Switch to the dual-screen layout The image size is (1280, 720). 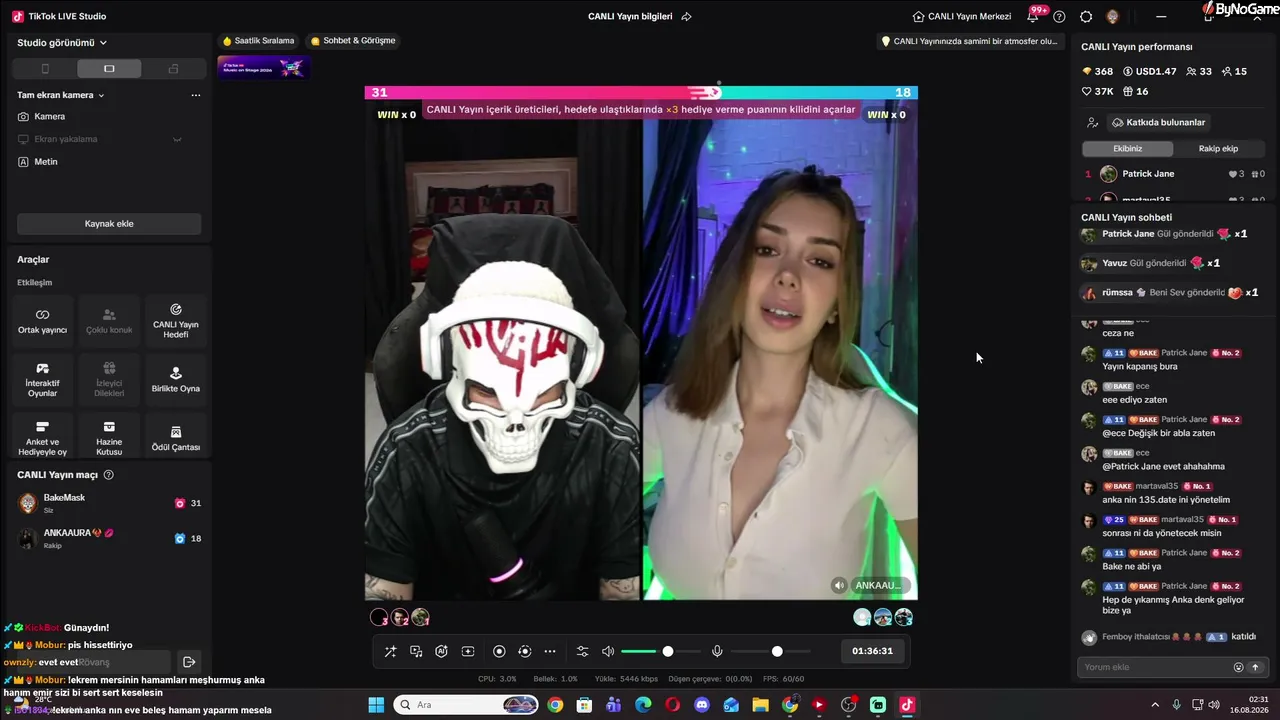point(173,69)
